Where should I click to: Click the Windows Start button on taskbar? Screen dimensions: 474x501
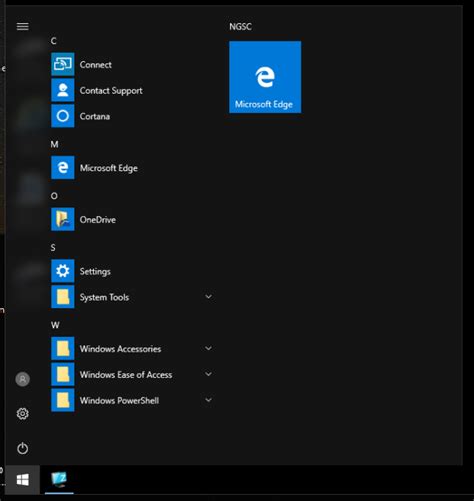click(x=23, y=480)
